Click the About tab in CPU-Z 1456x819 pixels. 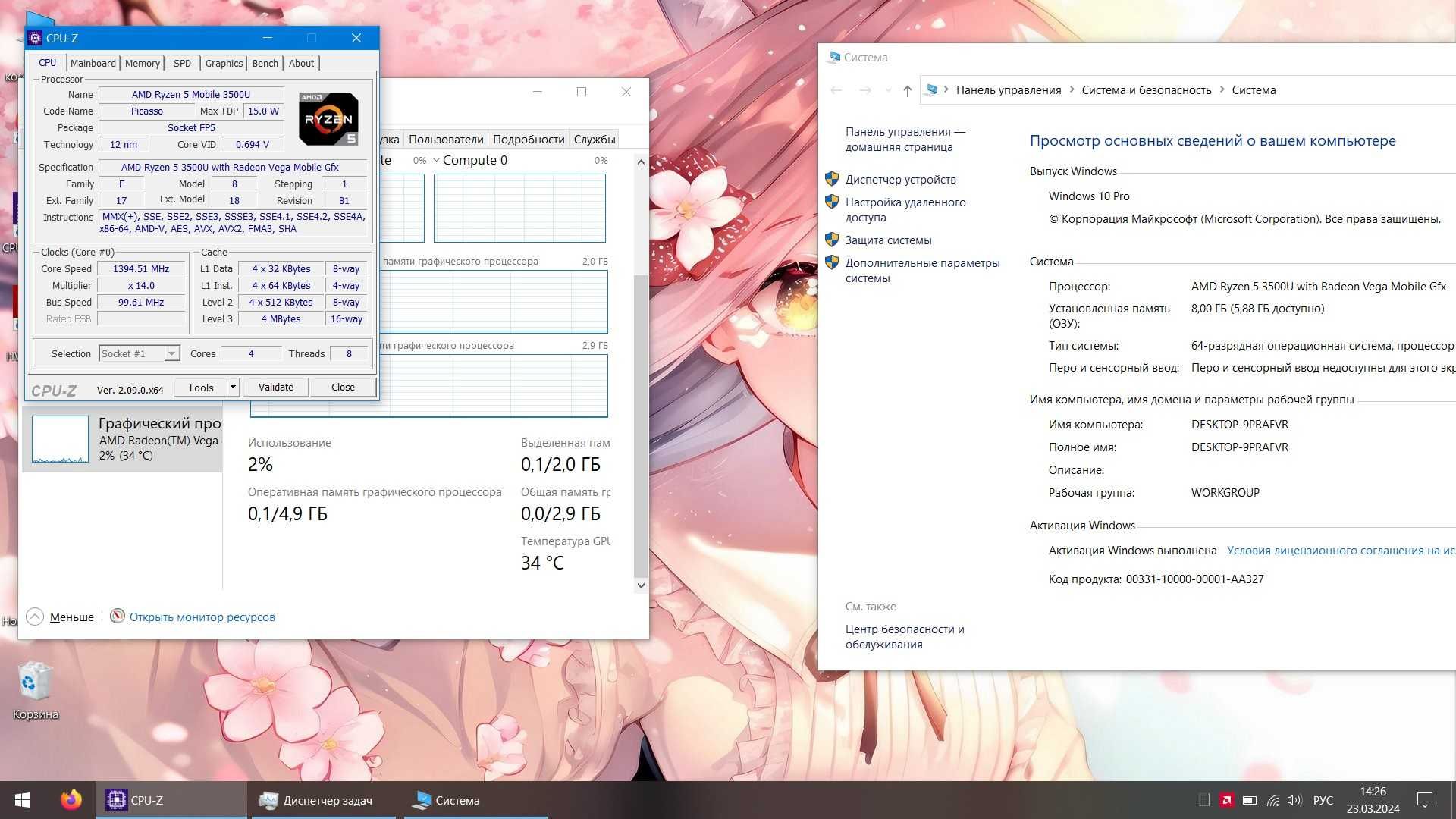coord(302,63)
